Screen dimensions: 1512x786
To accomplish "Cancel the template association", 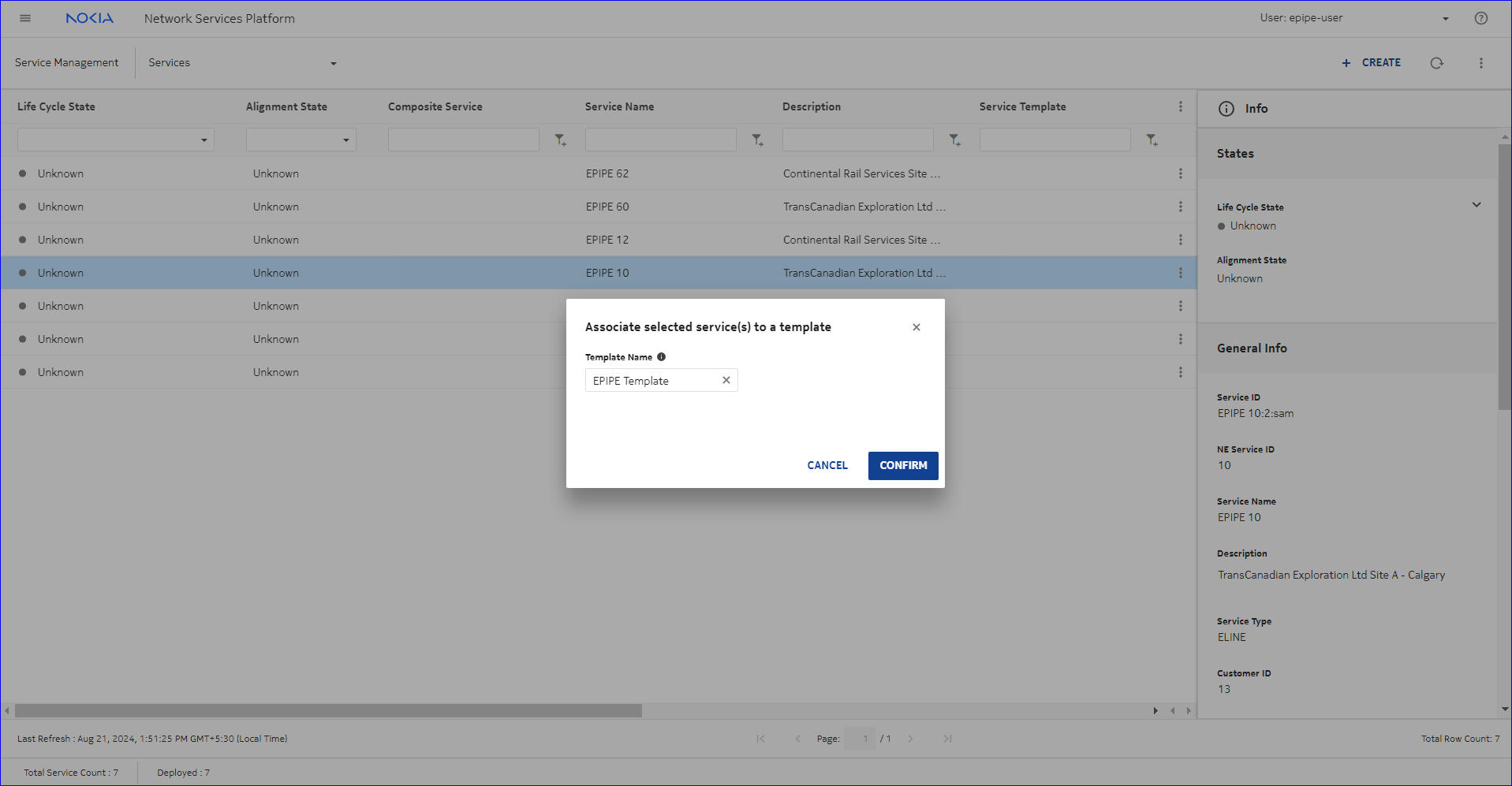I will (827, 465).
